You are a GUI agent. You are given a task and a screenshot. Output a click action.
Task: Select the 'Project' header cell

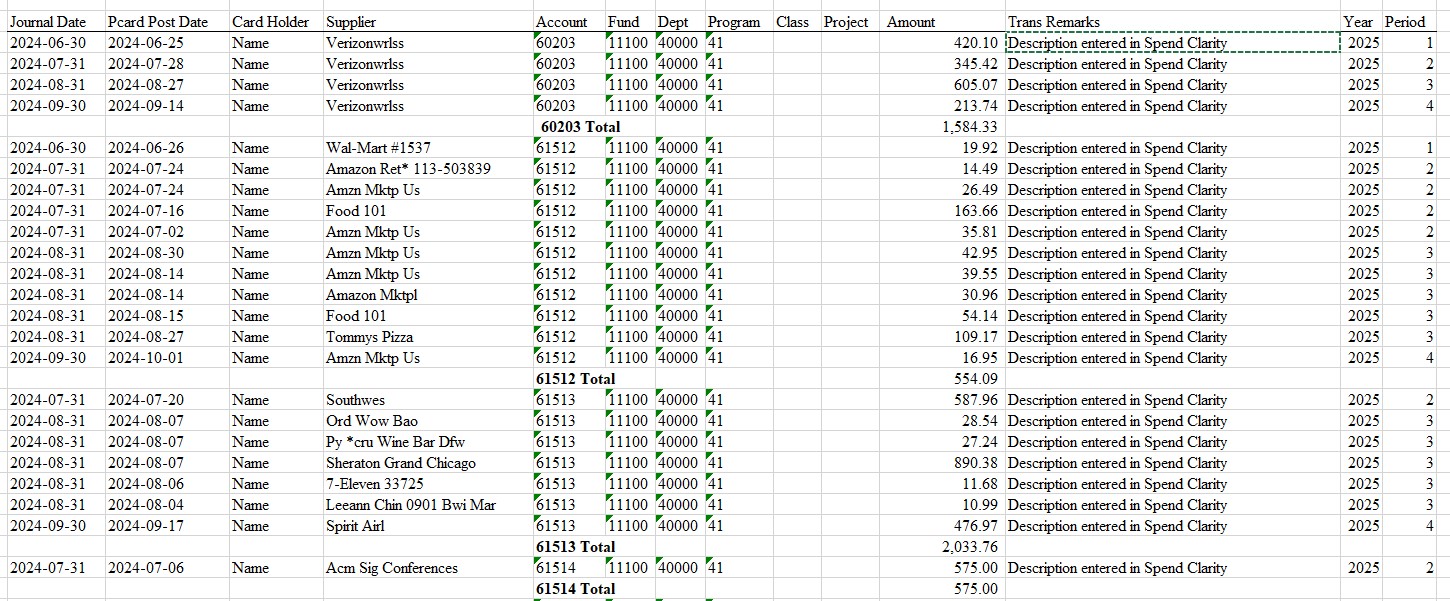coord(852,21)
